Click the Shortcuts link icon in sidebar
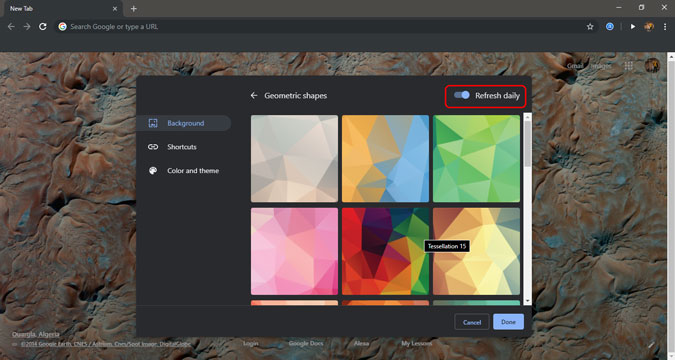The height and width of the screenshot is (360, 675). [153, 147]
